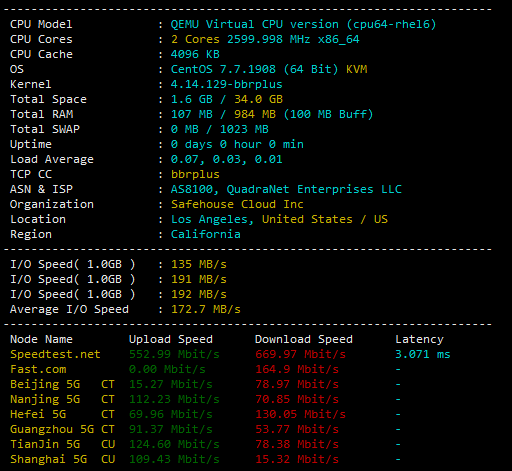
Task: Click Speedtest.net download speed 669.97 Mbit/s
Action: coord(300,354)
